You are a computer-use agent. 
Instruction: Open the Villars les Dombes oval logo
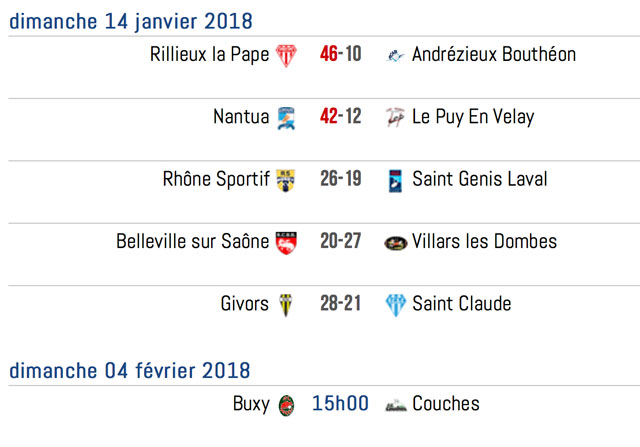coord(396,243)
